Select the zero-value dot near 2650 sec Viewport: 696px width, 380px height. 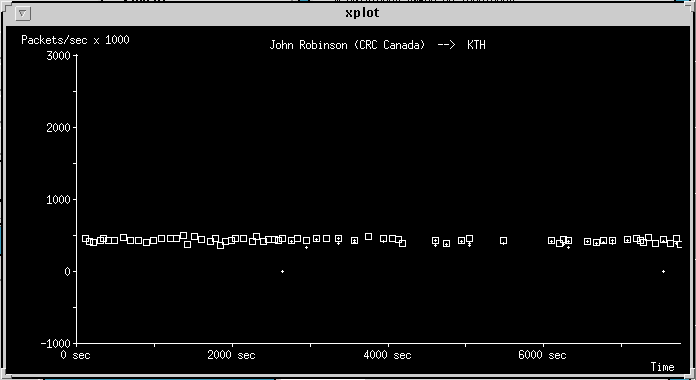tap(282, 271)
